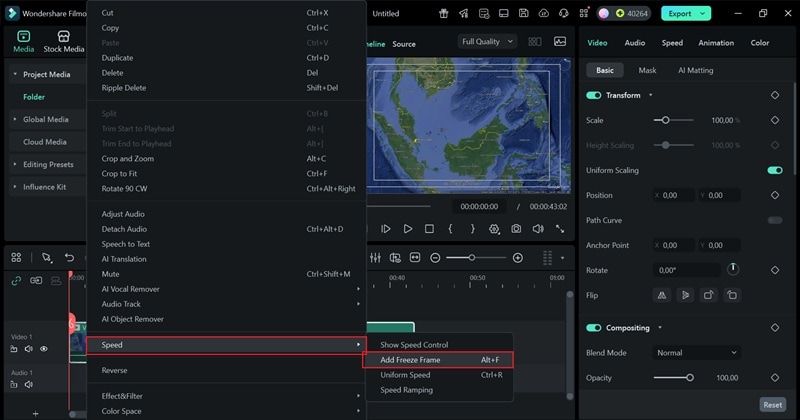Click the flip horizontal icon
The height and width of the screenshot is (420, 800).
pos(662,295)
